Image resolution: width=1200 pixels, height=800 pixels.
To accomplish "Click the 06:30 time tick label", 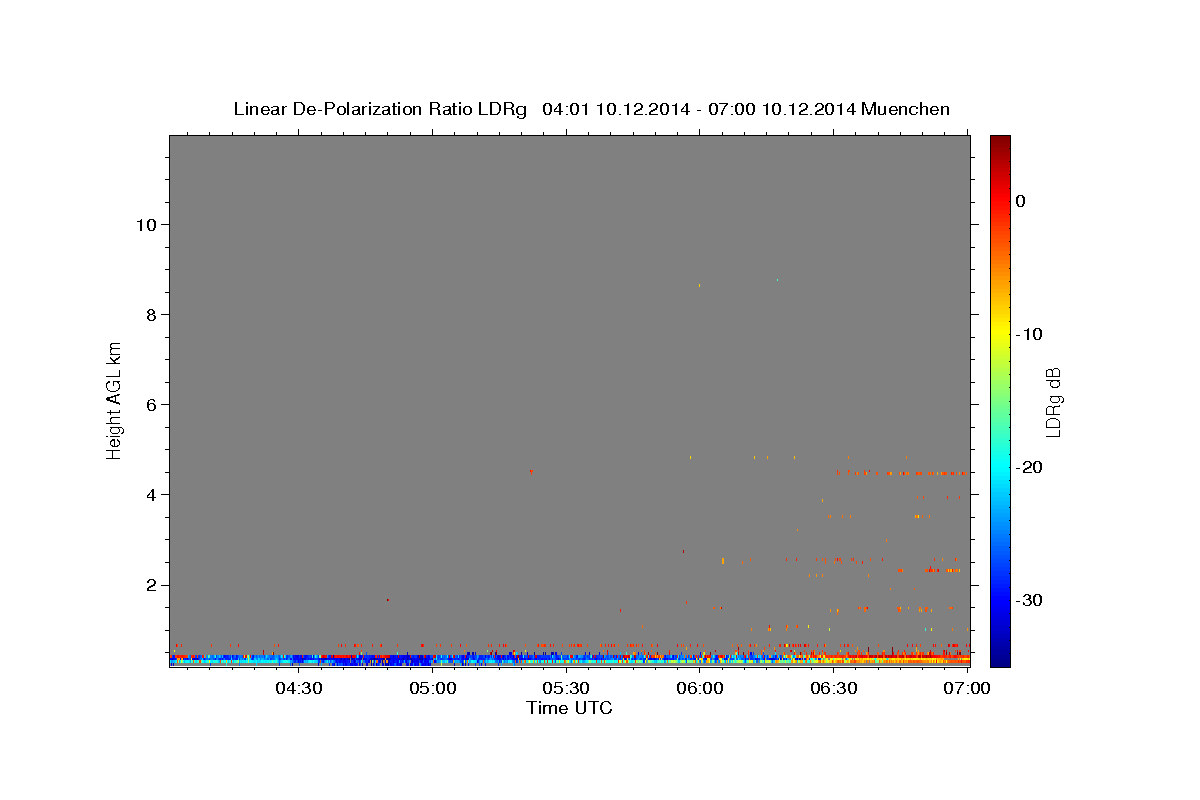I will coord(834,688).
